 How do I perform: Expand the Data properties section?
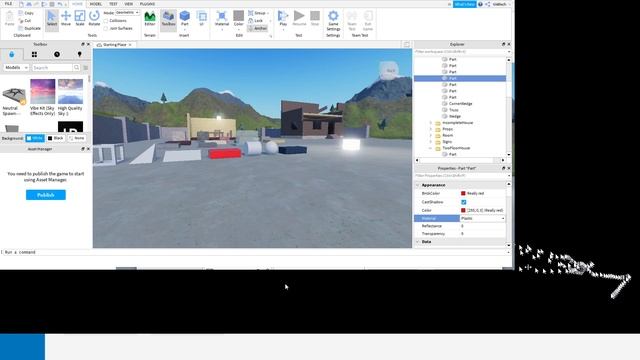[418, 242]
